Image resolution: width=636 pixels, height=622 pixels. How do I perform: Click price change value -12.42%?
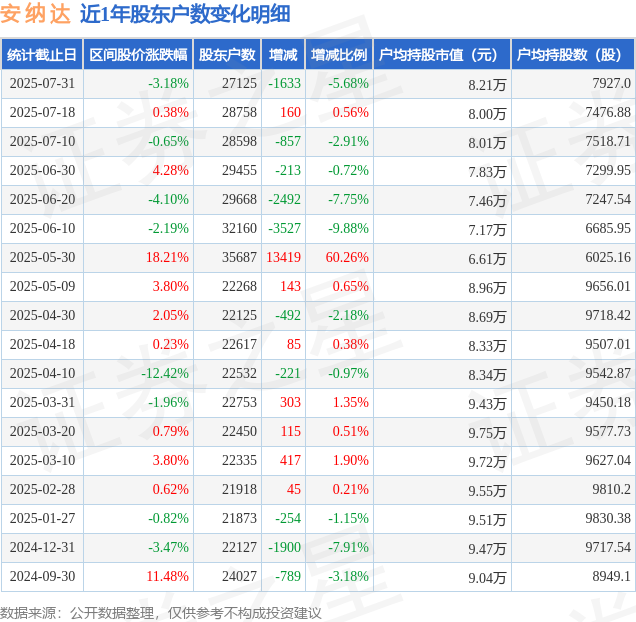pos(165,373)
